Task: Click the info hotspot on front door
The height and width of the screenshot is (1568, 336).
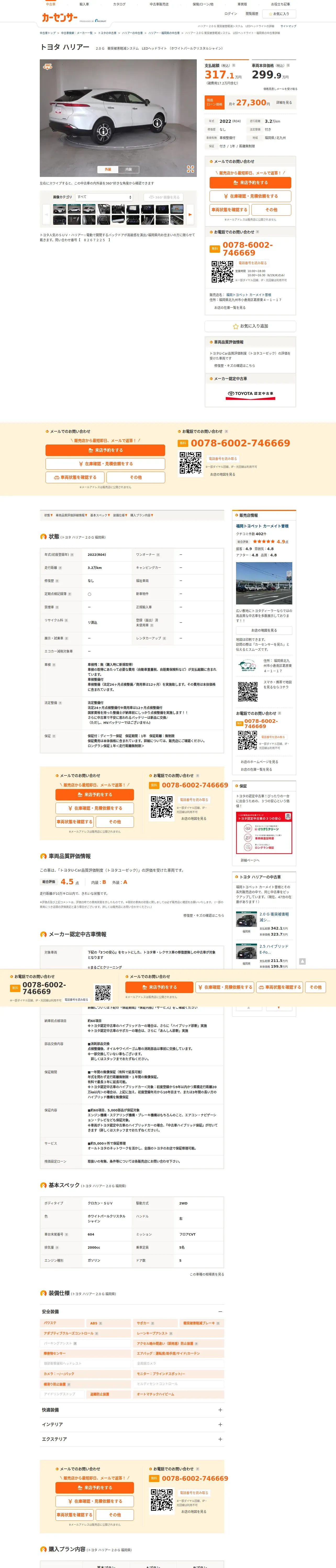Action: pos(157,122)
